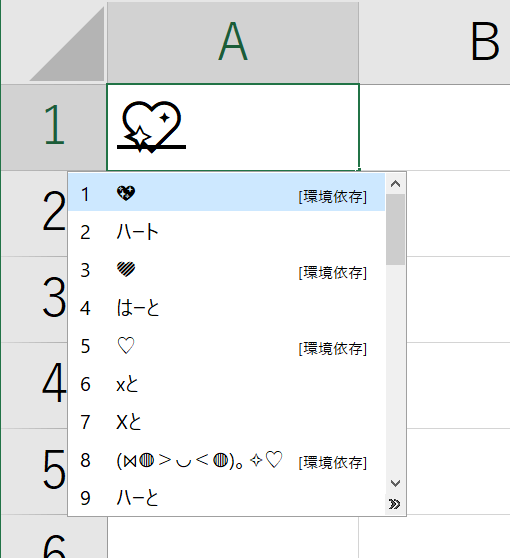
Task: Select row 3 header
Action: tap(34, 299)
